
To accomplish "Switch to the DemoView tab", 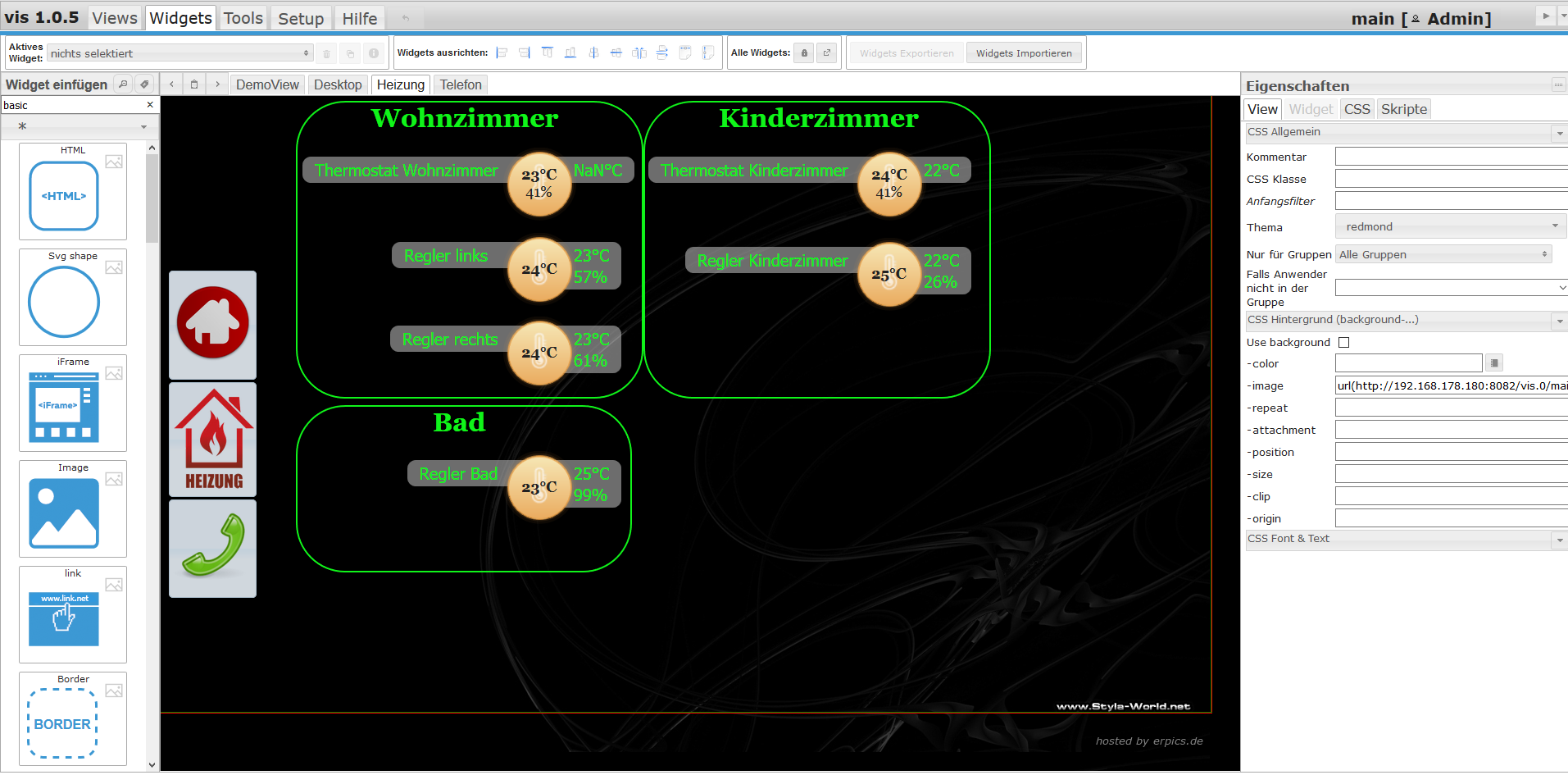I will (x=267, y=84).
